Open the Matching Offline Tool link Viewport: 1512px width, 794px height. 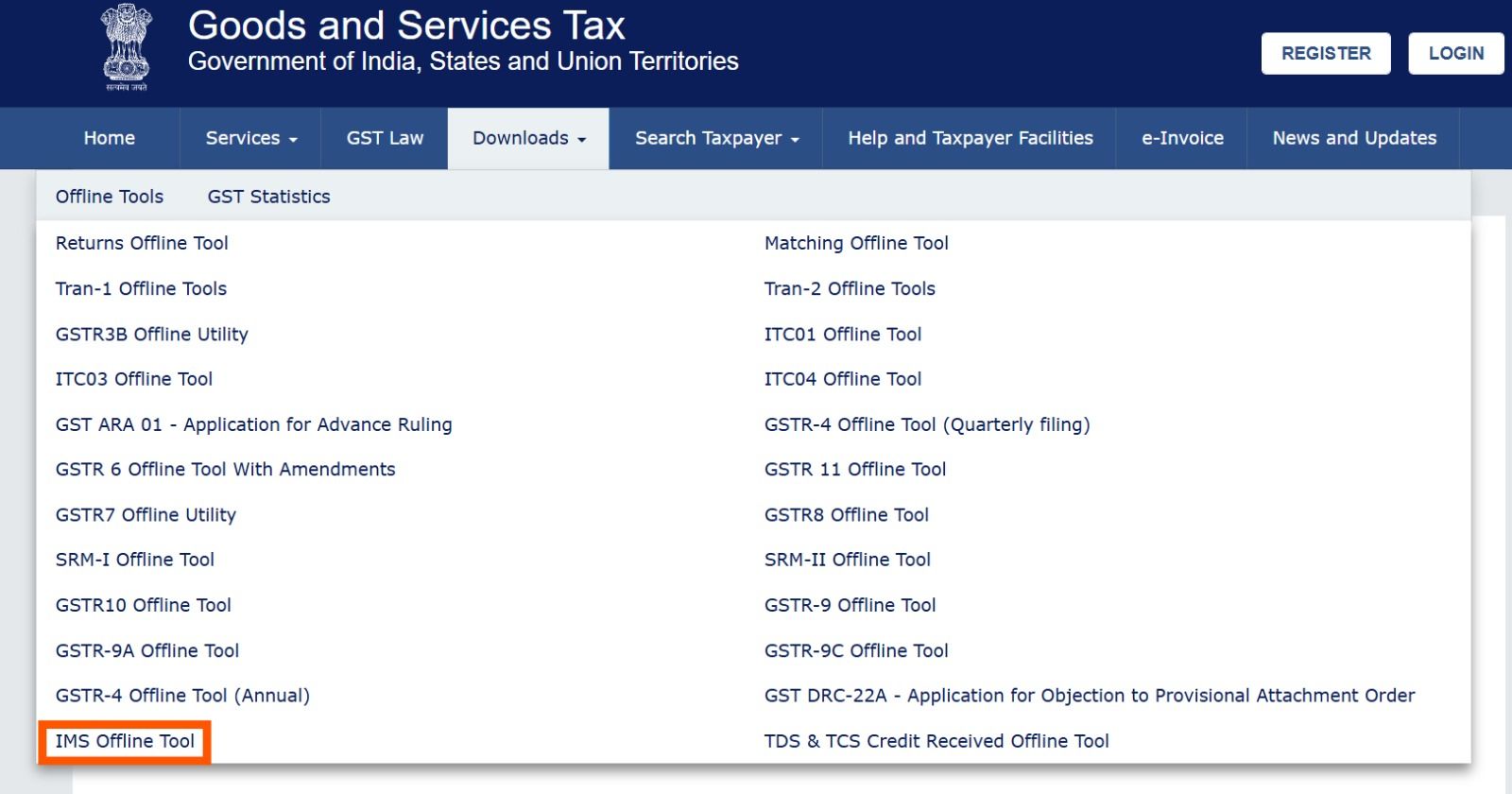[x=856, y=243]
